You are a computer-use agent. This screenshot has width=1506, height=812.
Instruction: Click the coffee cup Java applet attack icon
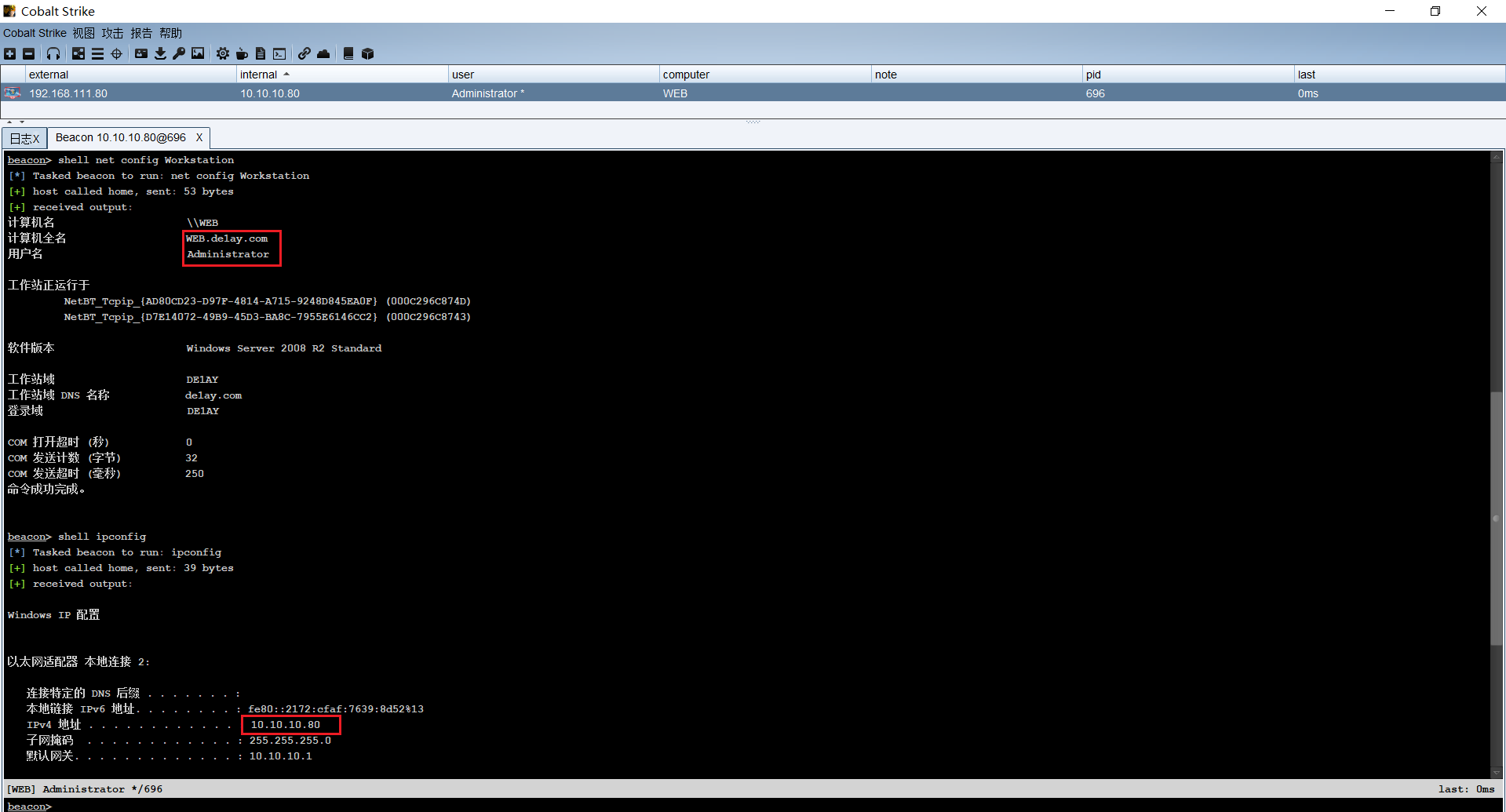coord(242,53)
